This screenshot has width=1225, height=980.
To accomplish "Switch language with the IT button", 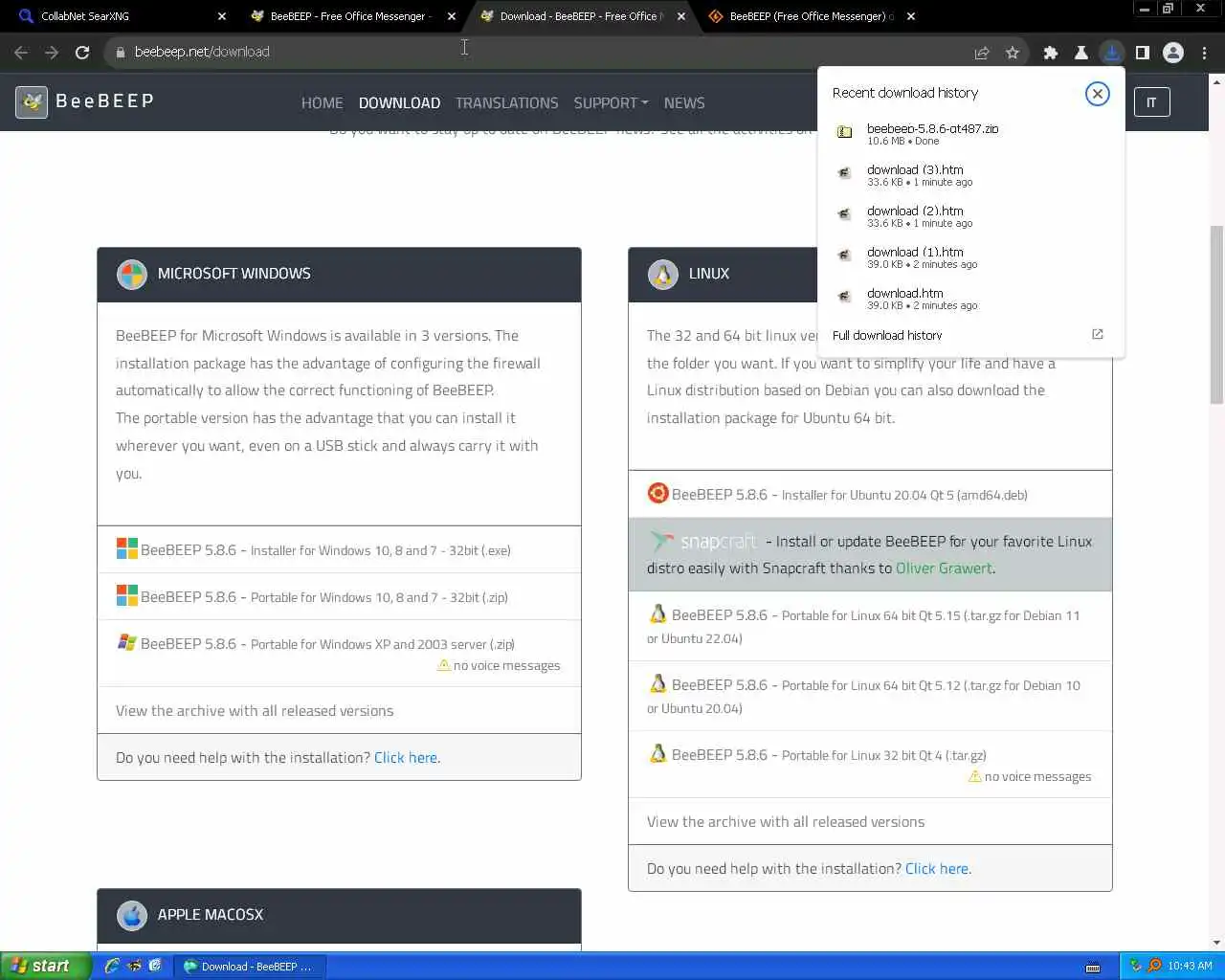I will click(1151, 102).
